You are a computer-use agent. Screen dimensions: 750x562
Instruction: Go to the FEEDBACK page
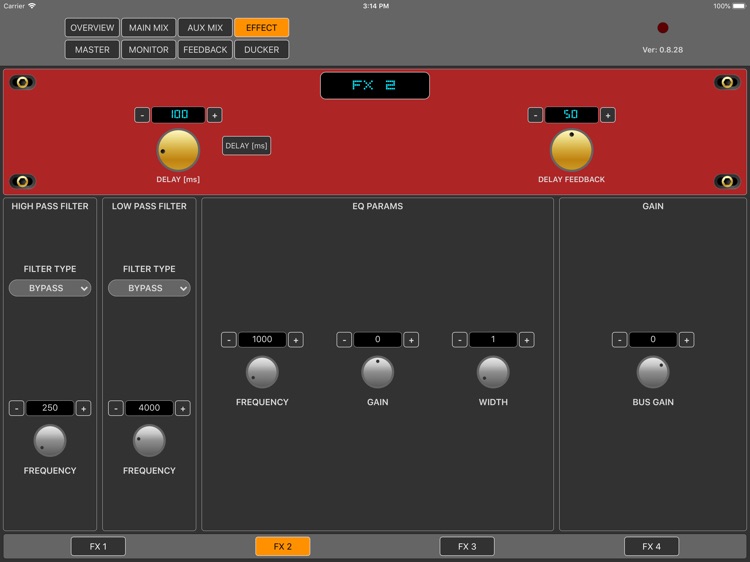tap(205, 49)
